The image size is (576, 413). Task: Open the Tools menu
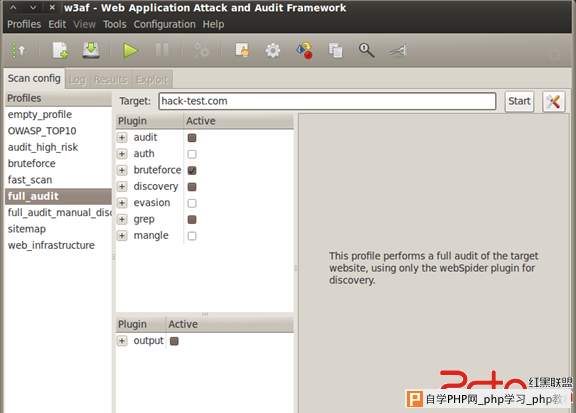click(115, 24)
